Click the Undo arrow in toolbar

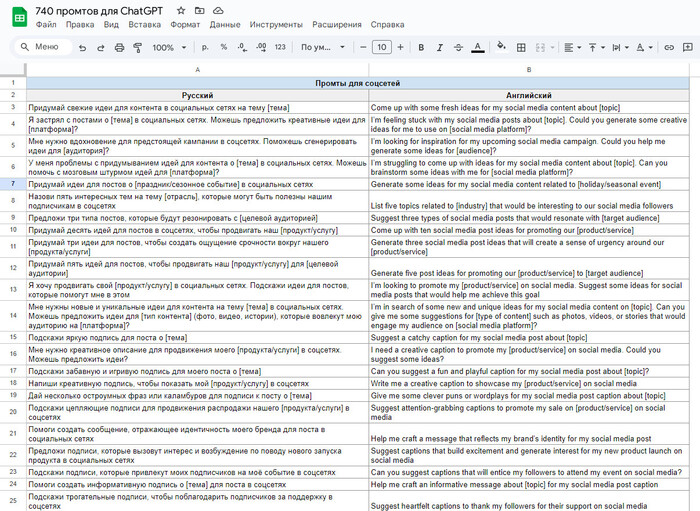(82, 47)
